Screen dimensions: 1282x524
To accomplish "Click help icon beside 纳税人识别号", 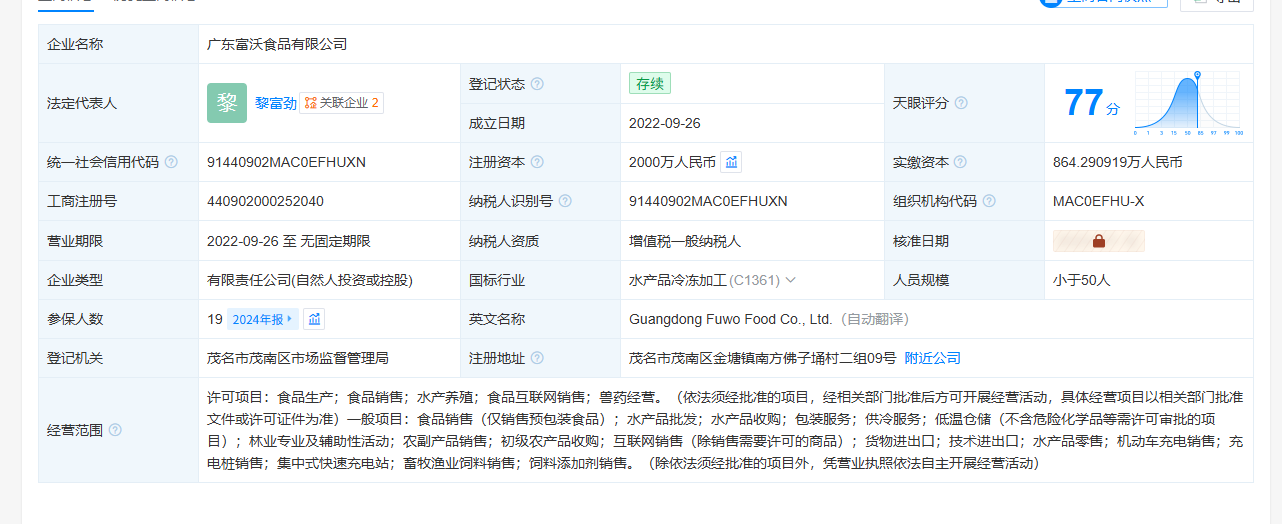I will 565,201.
